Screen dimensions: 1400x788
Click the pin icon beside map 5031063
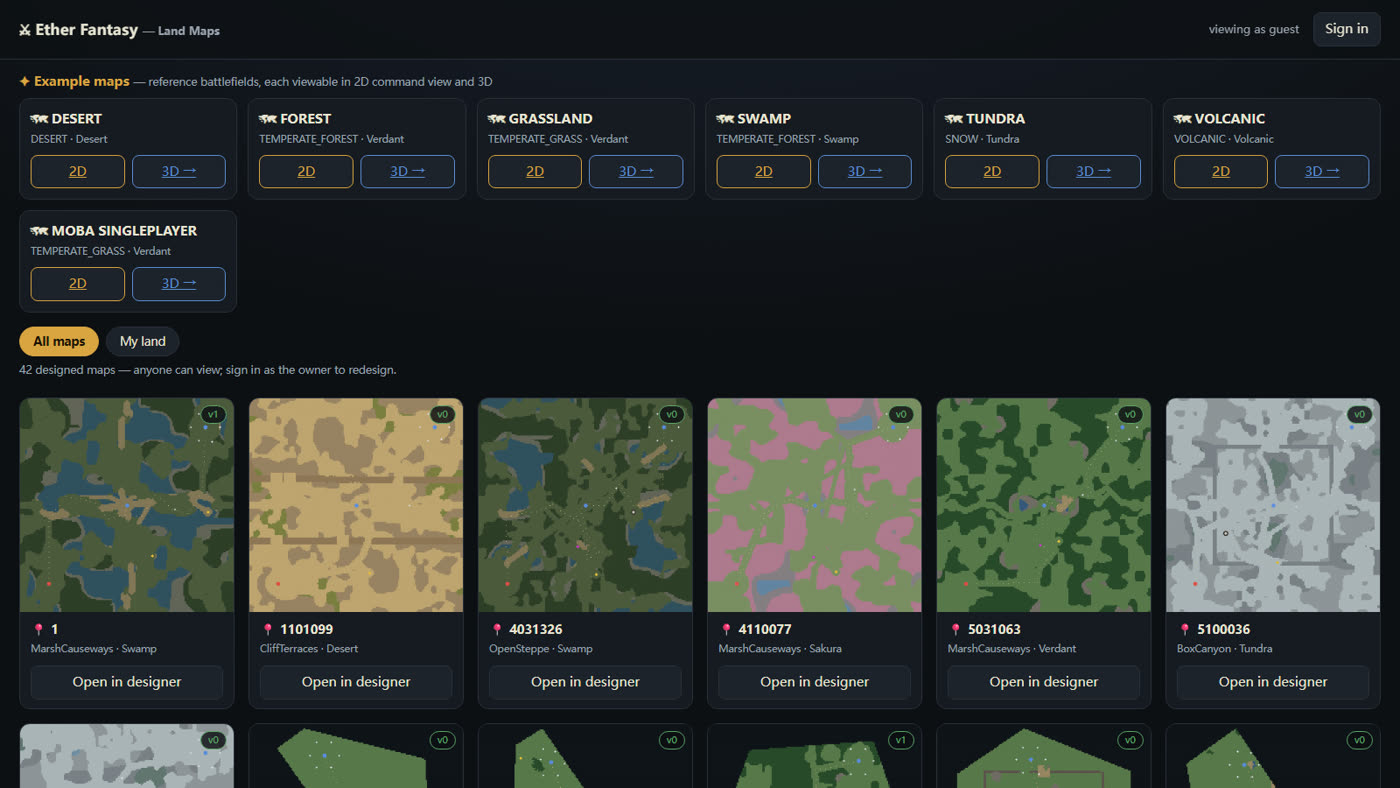point(955,630)
